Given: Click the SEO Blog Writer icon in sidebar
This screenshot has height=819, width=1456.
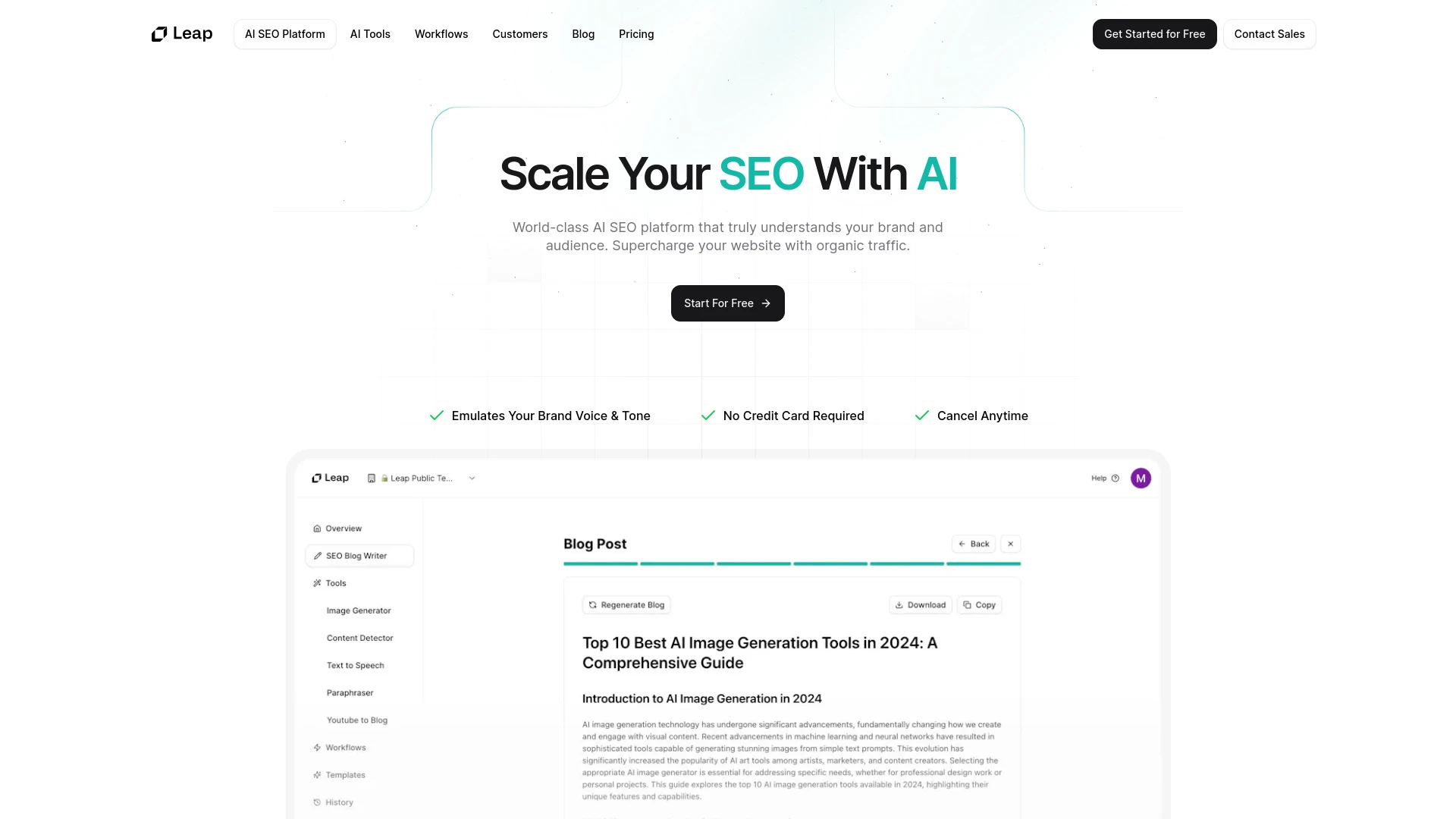Looking at the screenshot, I should coord(318,555).
